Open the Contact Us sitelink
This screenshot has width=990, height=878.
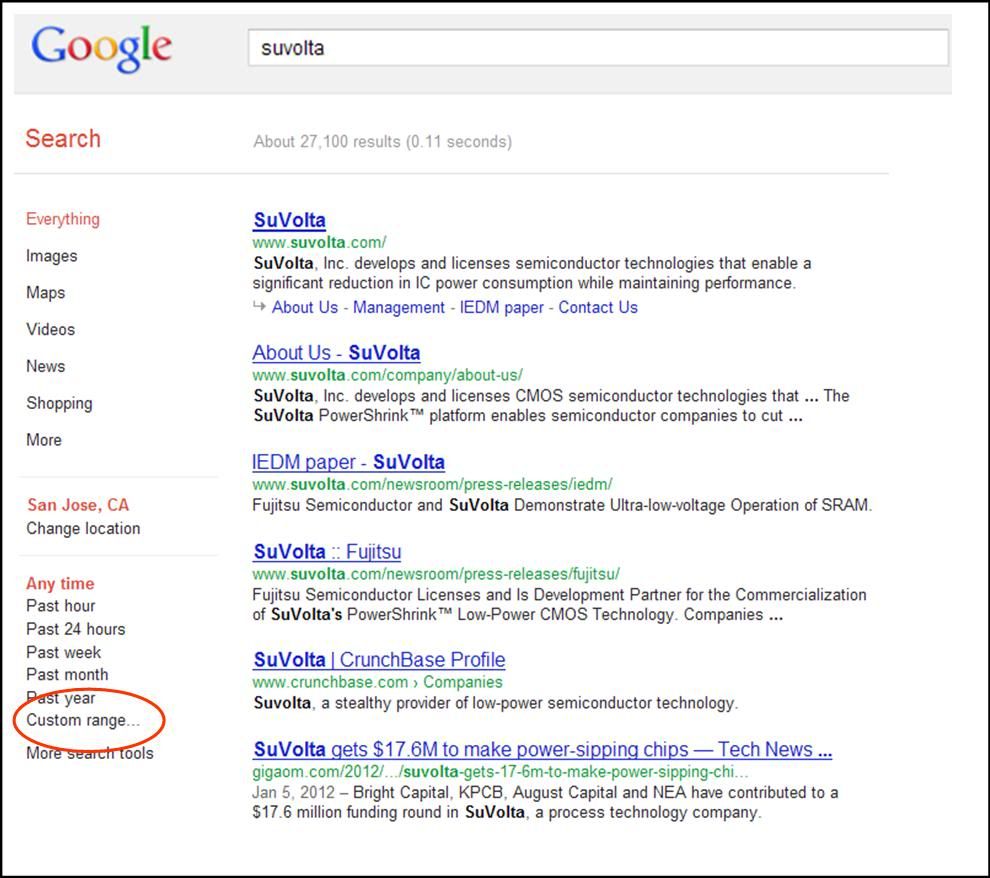(598, 307)
